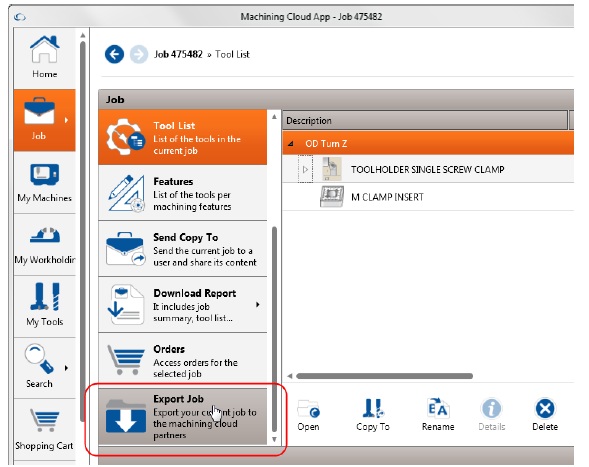The width and height of the screenshot is (589, 467).
Task: Choose Send Copy To menu entry
Action: pyautogui.click(x=183, y=249)
